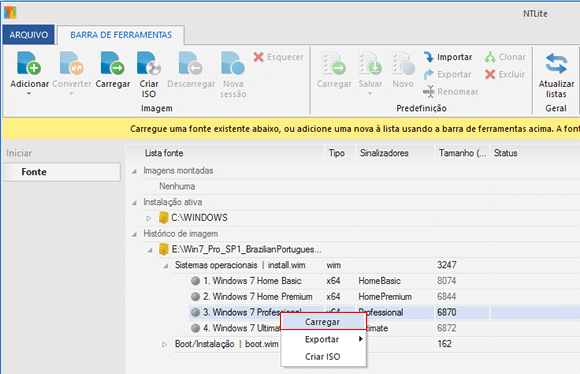Click the Renomear preset button
This screenshot has height=374, width=580.
[451, 91]
